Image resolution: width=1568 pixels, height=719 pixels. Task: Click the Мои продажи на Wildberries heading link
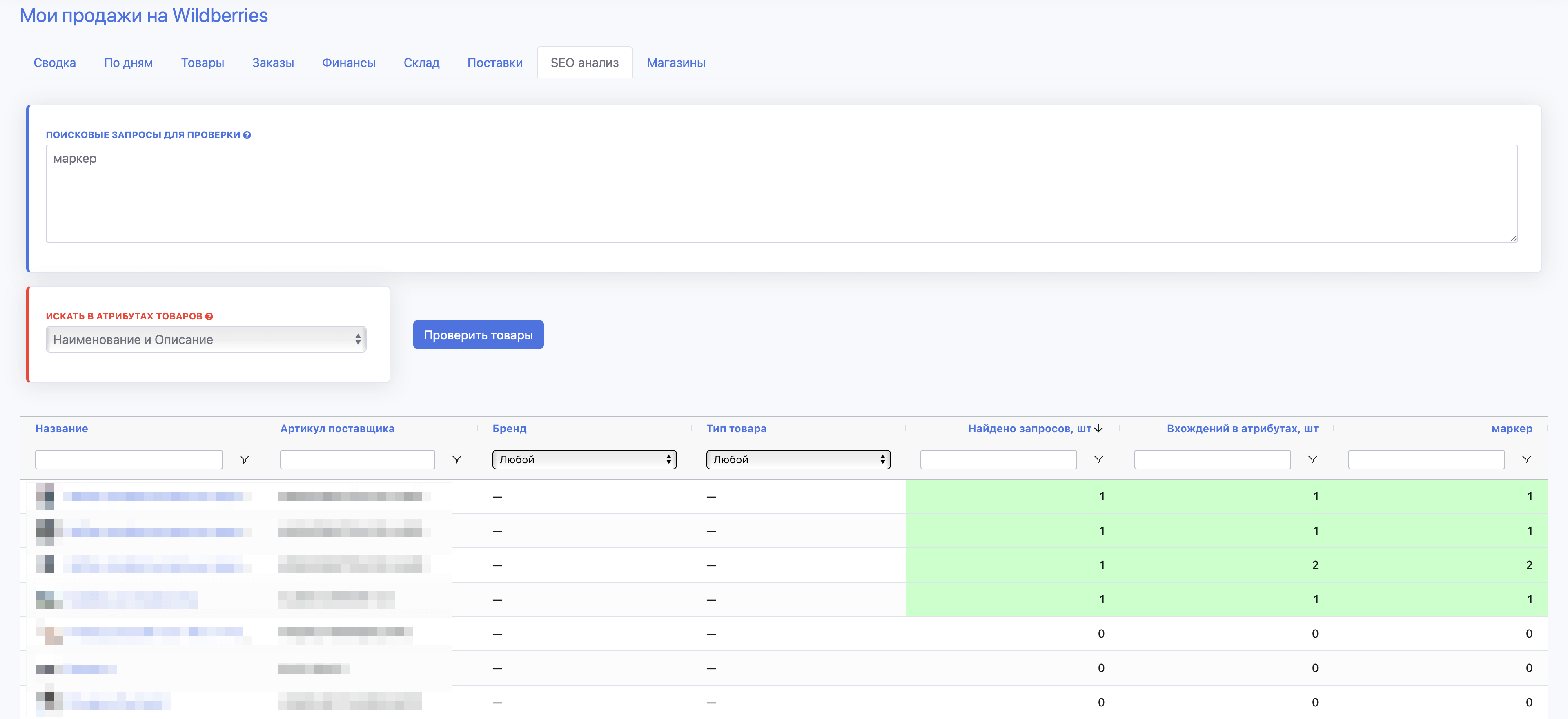[143, 16]
